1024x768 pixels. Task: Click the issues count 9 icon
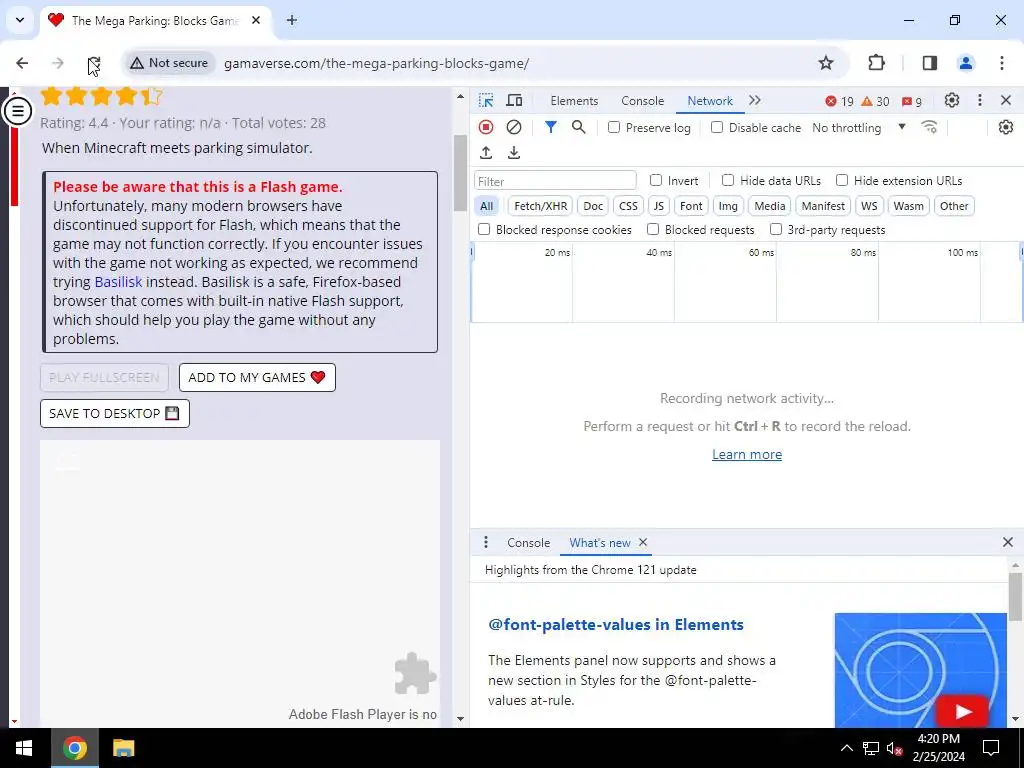(912, 101)
